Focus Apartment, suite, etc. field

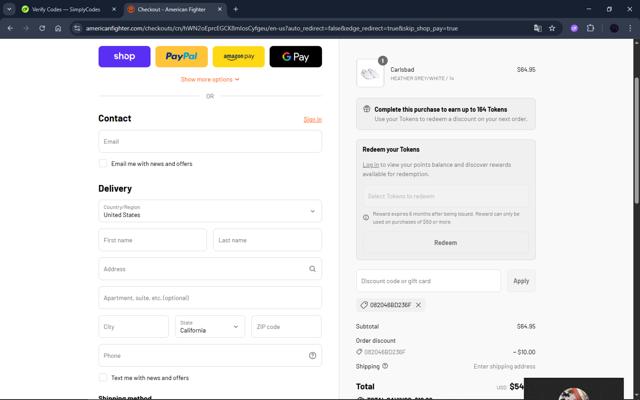pos(210,298)
